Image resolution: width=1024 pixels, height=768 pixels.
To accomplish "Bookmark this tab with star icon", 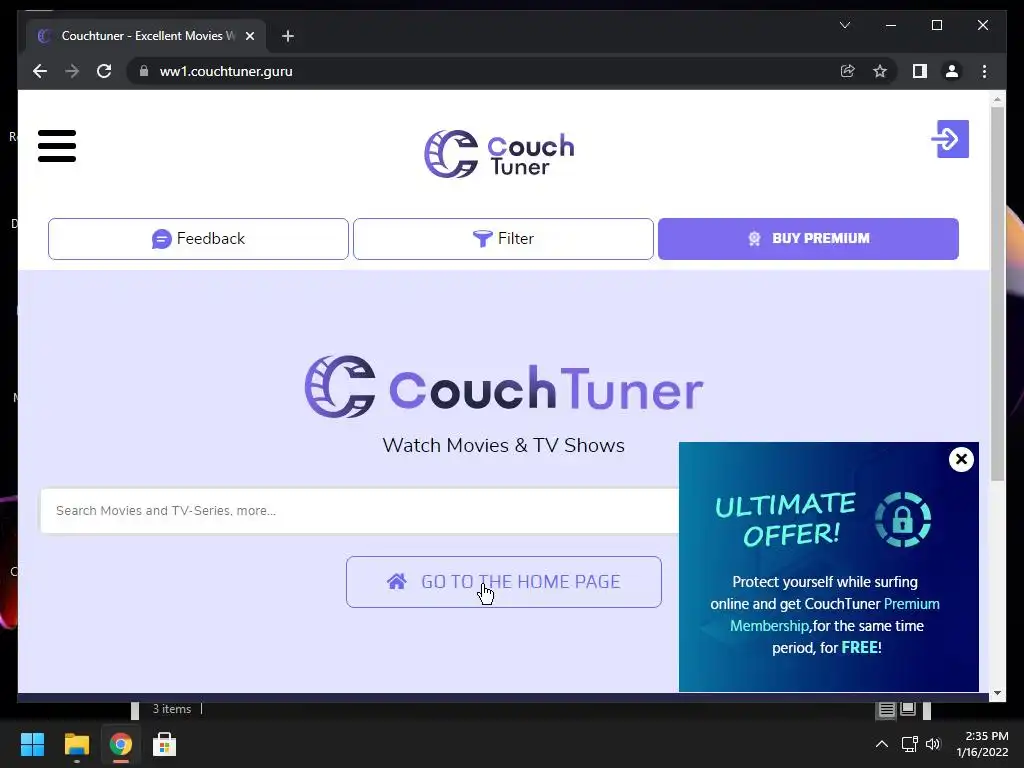I will pyautogui.click(x=880, y=71).
